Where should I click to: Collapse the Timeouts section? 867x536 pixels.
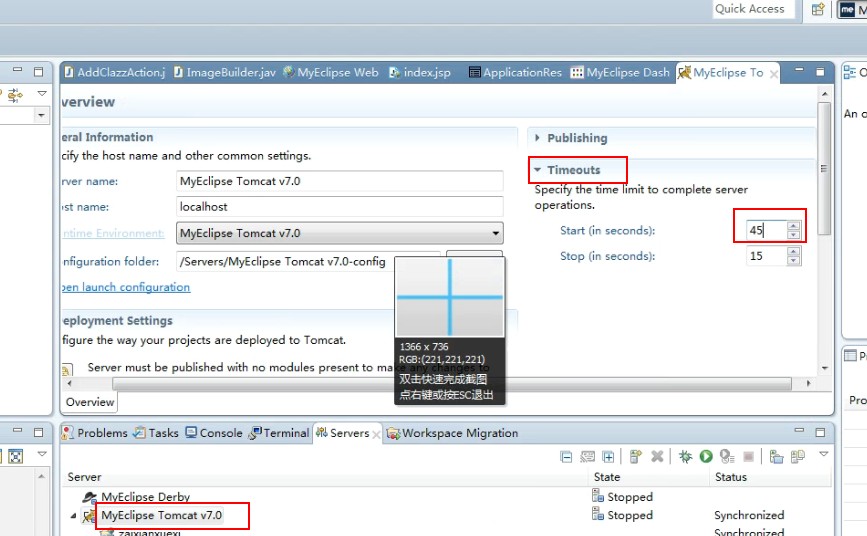[x=537, y=170]
